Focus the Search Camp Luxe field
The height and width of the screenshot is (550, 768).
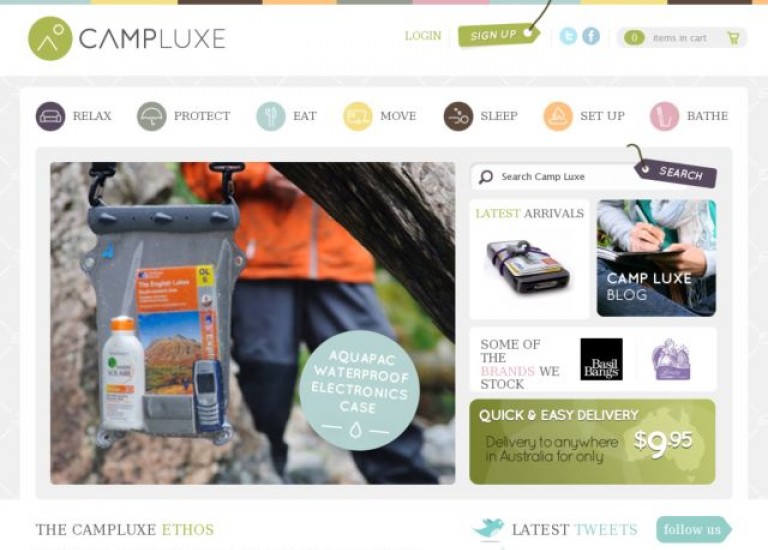(553, 177)
